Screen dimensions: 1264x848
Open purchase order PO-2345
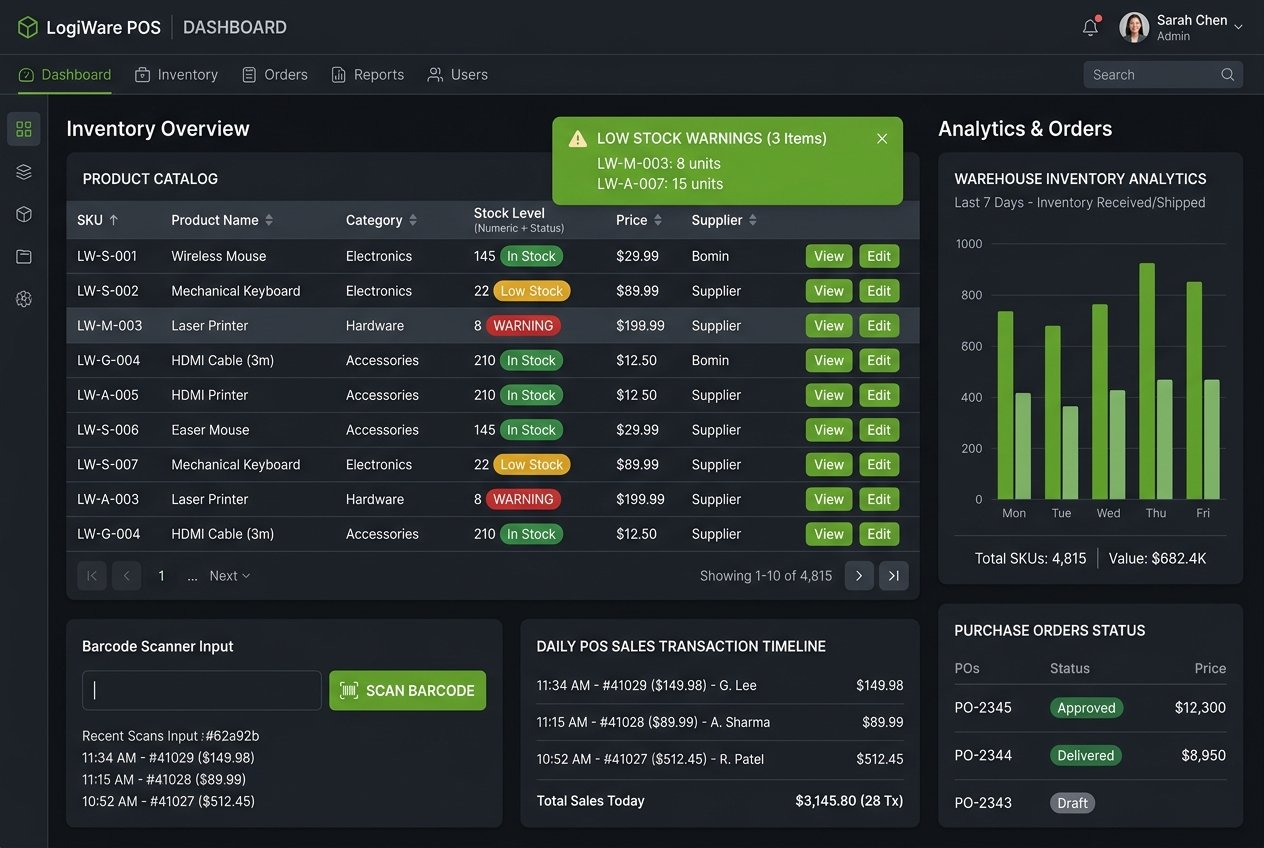(983, 708)
